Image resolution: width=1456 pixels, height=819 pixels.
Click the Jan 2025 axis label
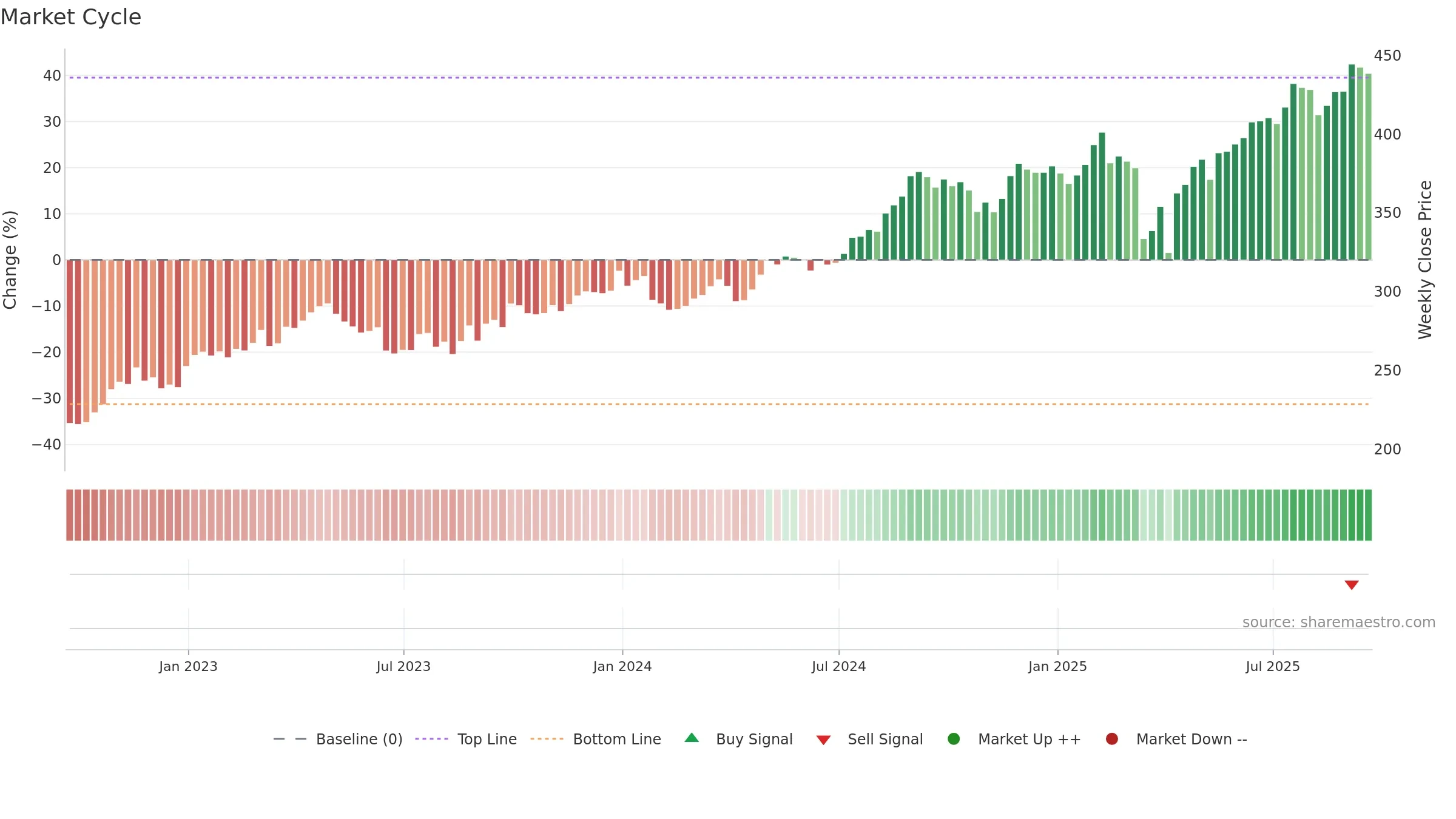(x=1058, y=666)
